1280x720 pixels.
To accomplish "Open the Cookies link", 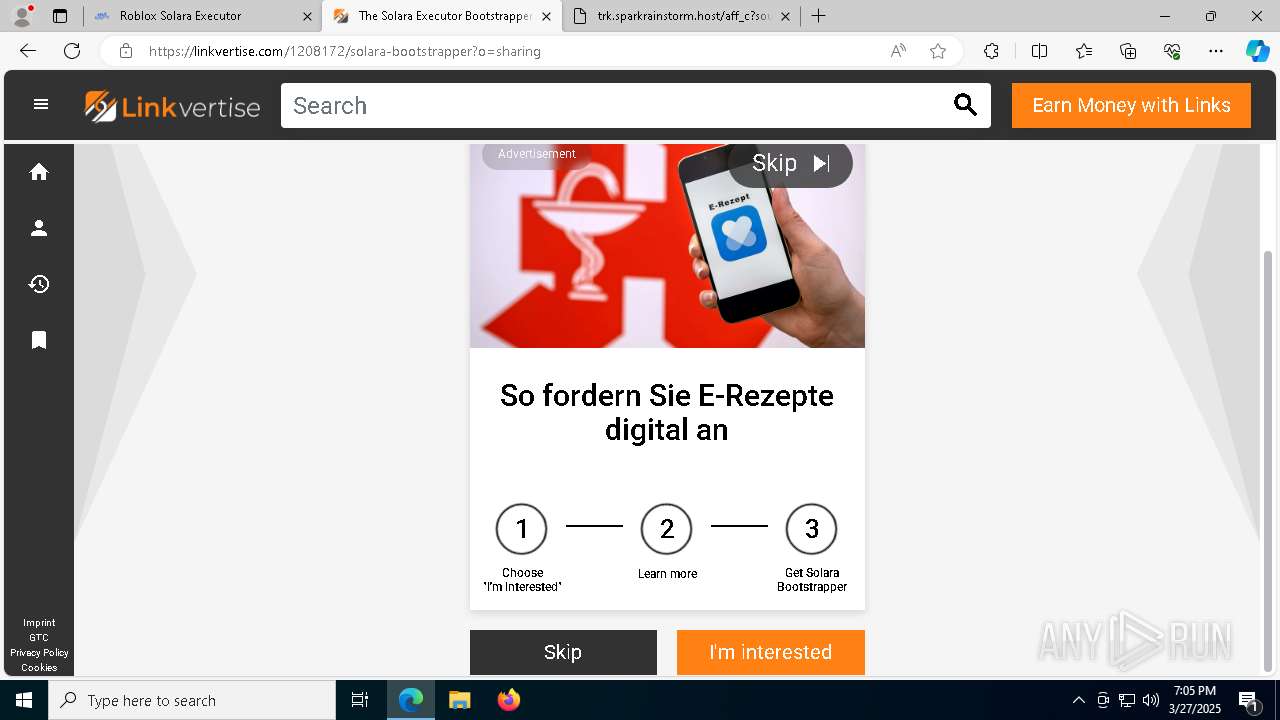I will coord(39,668).
